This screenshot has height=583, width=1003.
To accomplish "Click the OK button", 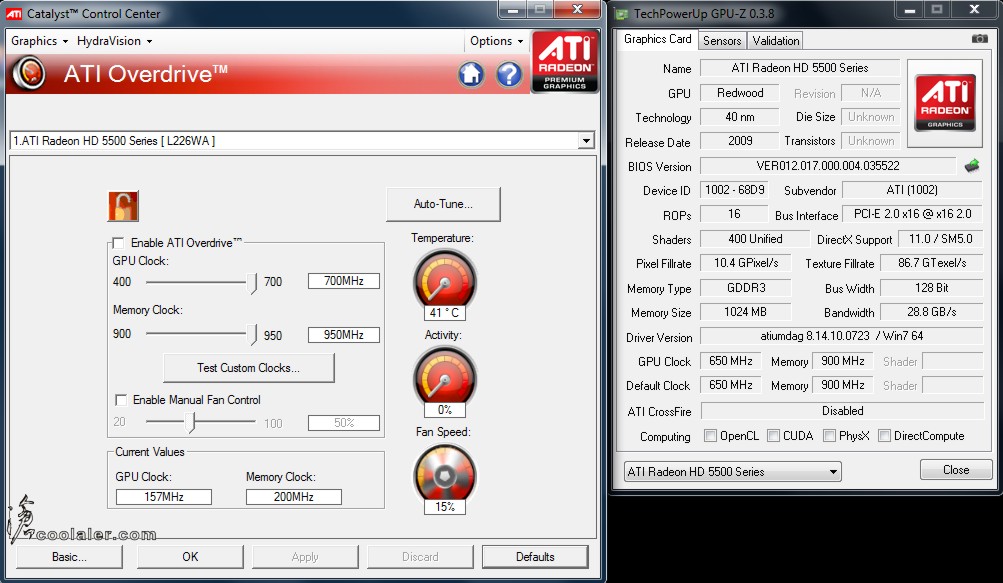I will point(190,557).
